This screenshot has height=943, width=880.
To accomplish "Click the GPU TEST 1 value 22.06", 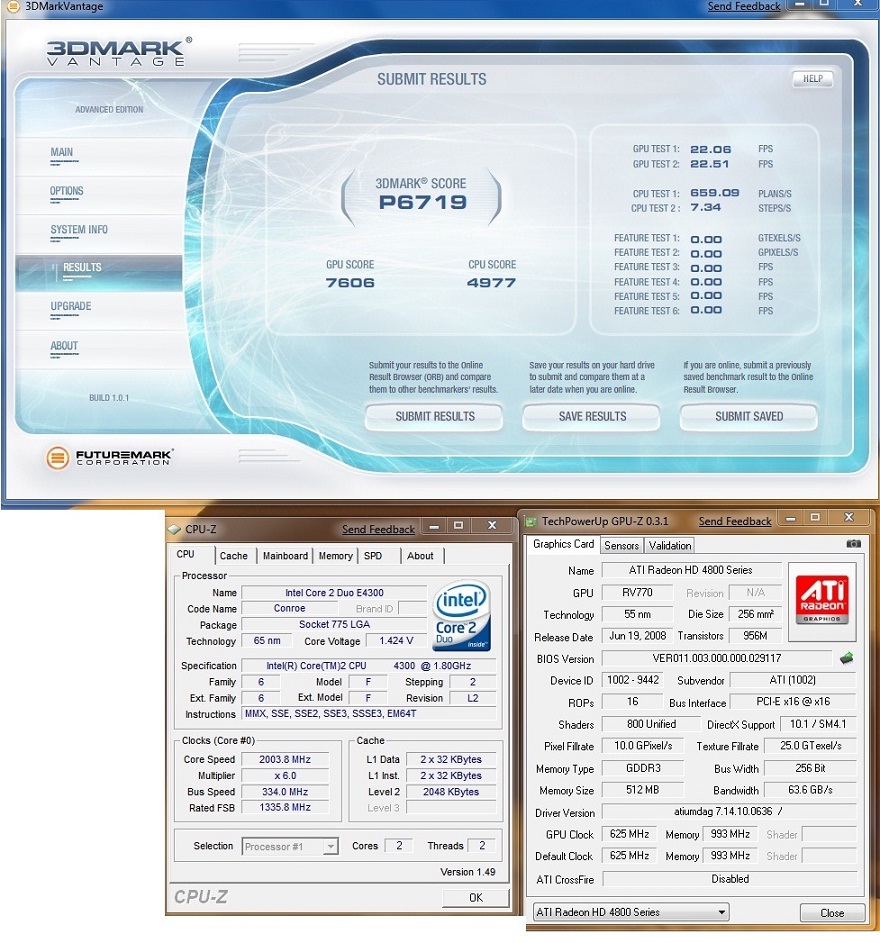I will point(710,149).
